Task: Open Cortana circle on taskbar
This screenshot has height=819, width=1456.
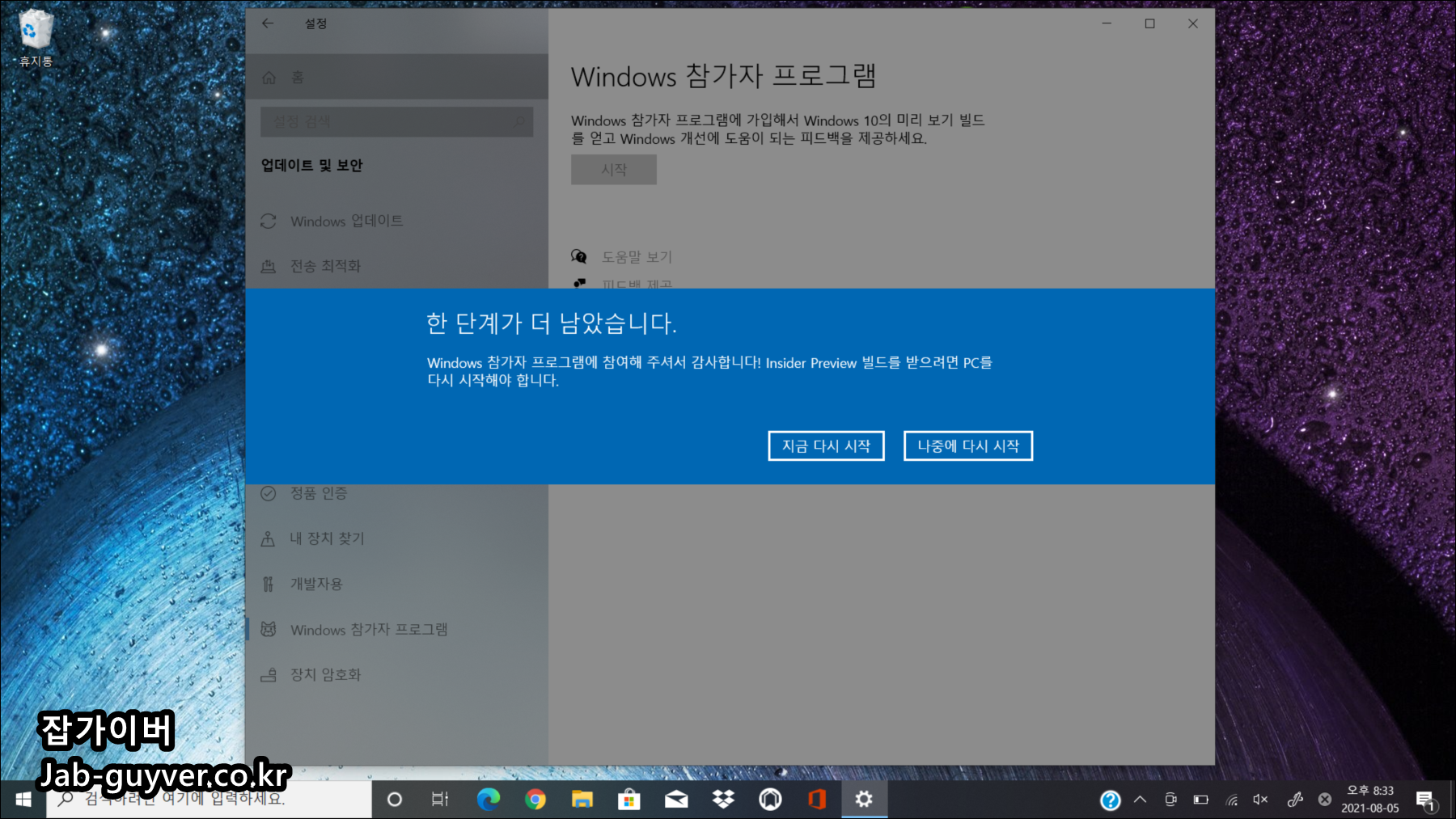Action: [395, 800]
